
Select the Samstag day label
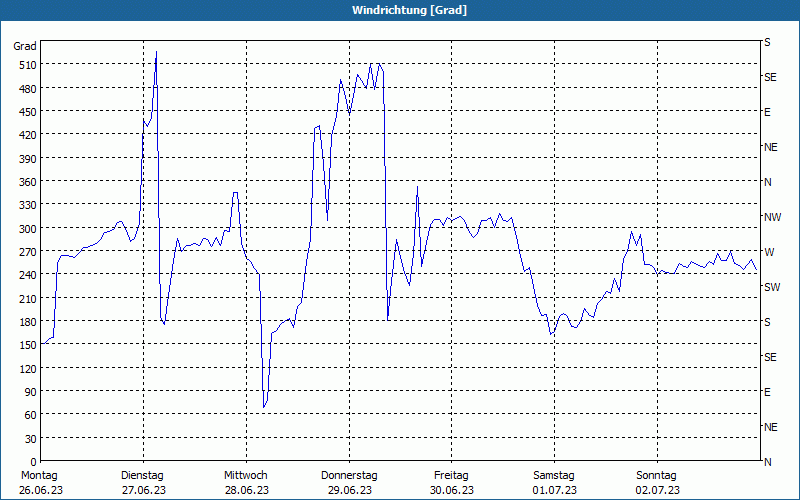[554, 476]
